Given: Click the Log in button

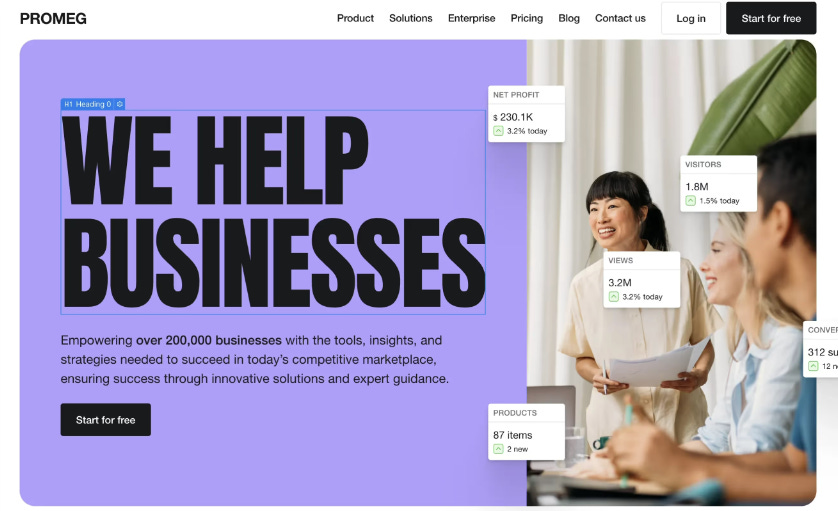Looking at the screenshot, I should click(x=690, y=18).
